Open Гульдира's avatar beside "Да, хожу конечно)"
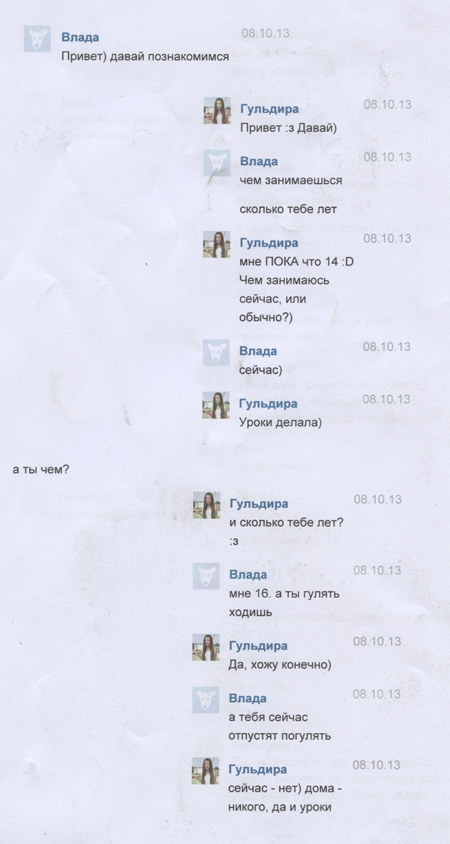This screenshot has height=844, width=450. (206, 647)
